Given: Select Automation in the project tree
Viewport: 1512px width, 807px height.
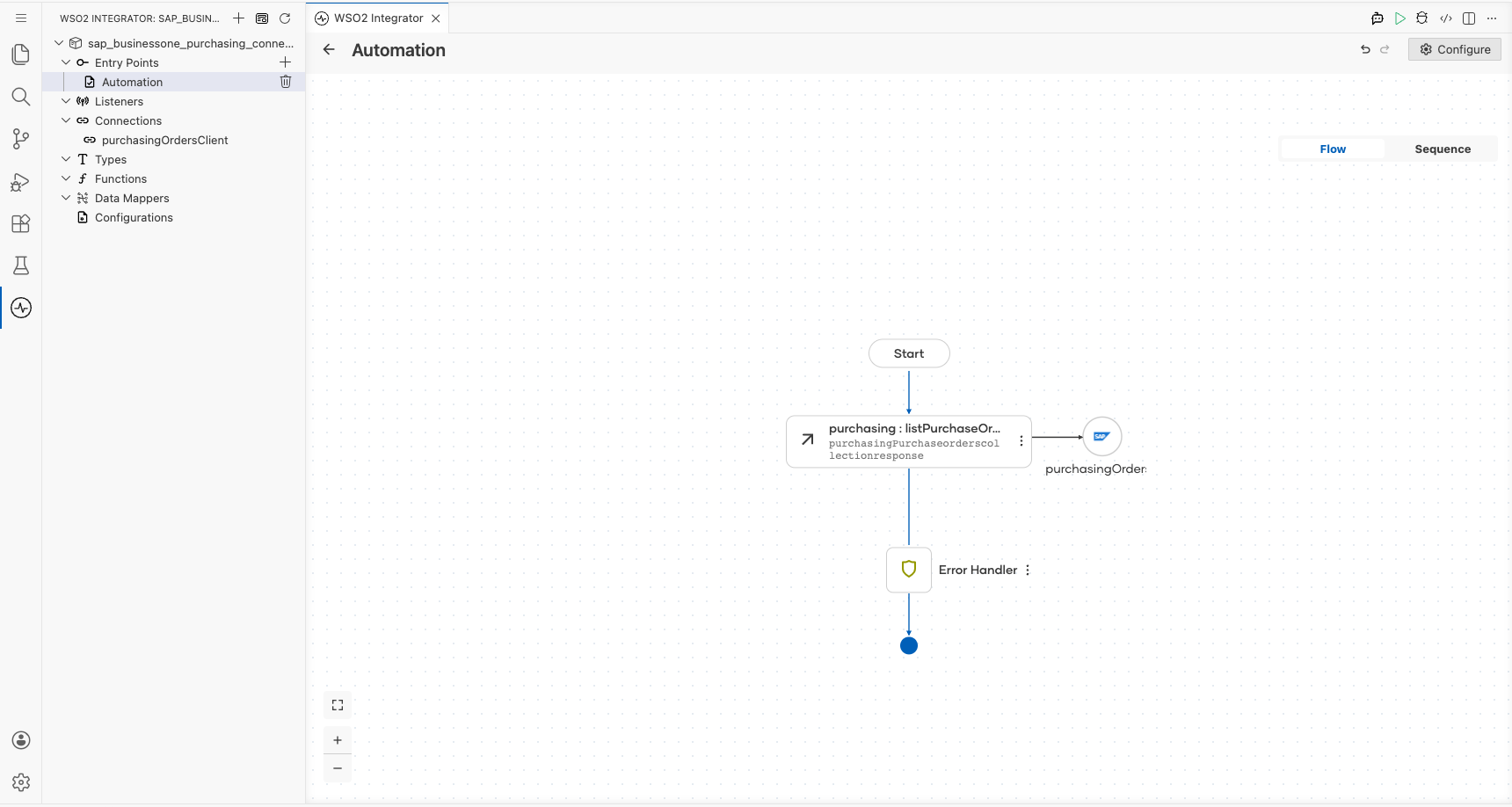Looking at the screenshot, I should [132, 82].
